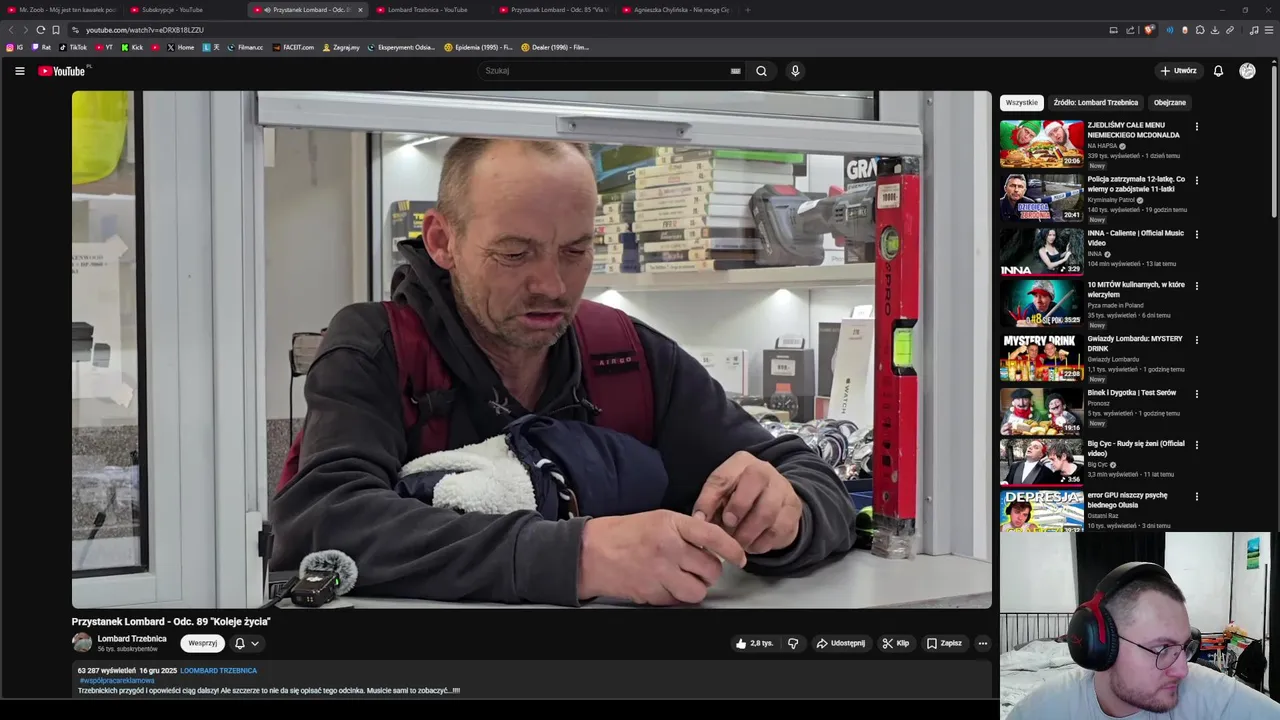Bookmark this page in the address bar
This screenshot has height=720, width=1280.
(x=56, y=30)
